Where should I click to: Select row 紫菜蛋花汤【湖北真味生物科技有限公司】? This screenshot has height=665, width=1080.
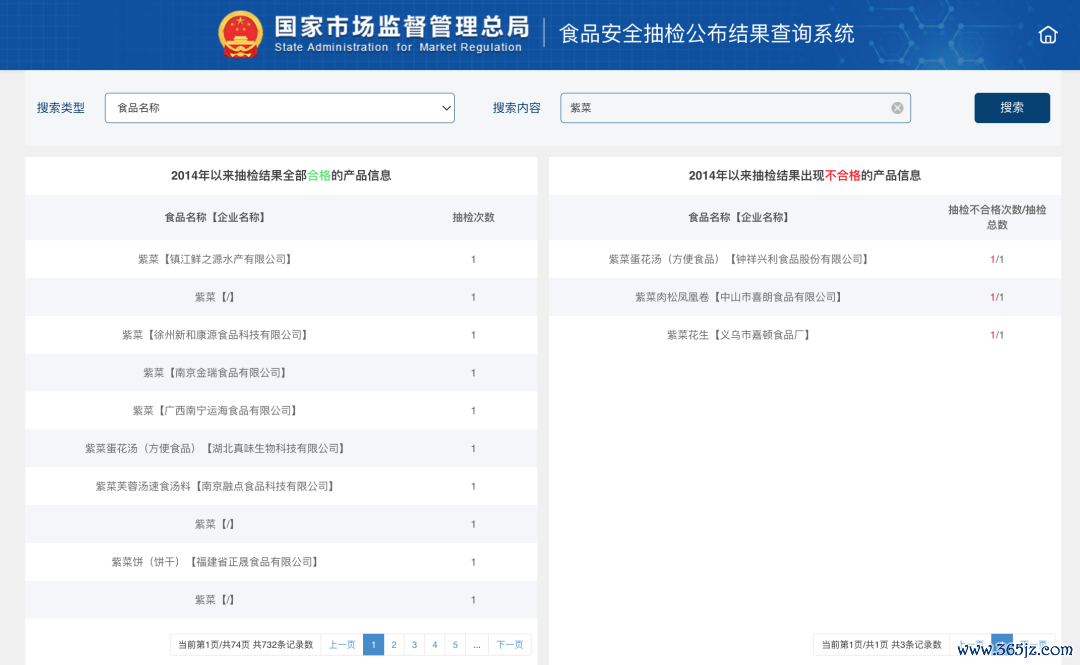point(281,449)
